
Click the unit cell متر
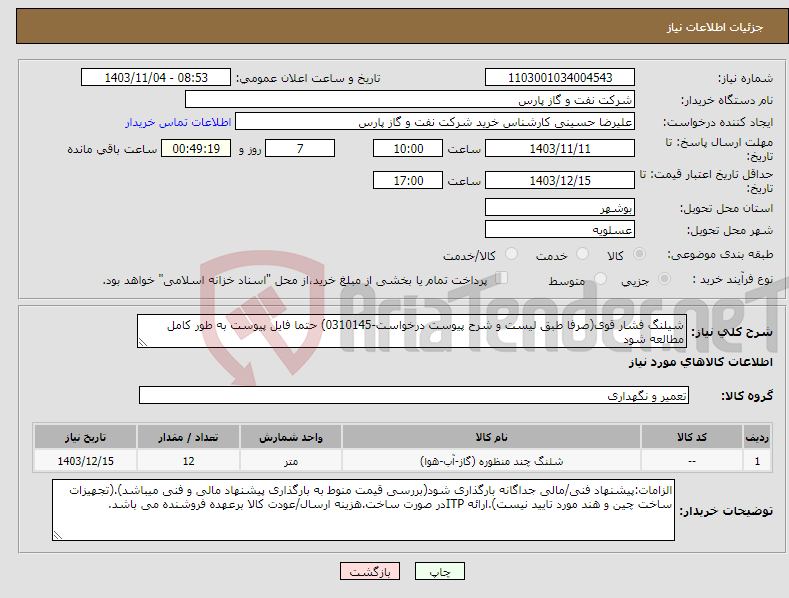point(291,461)
